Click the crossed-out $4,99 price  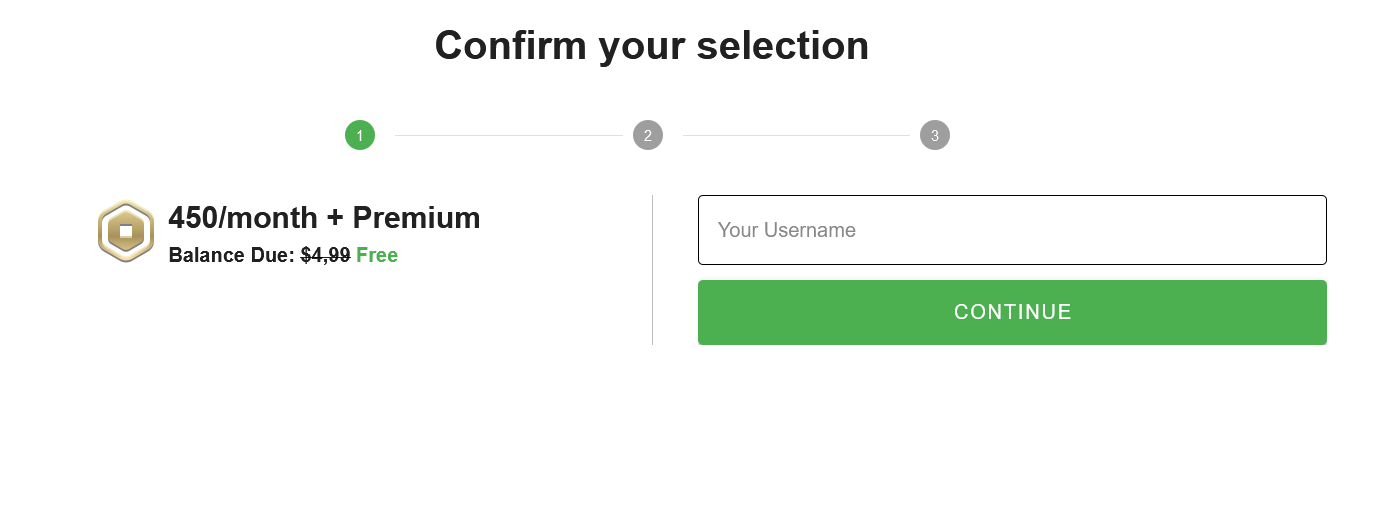coord(325,255)
